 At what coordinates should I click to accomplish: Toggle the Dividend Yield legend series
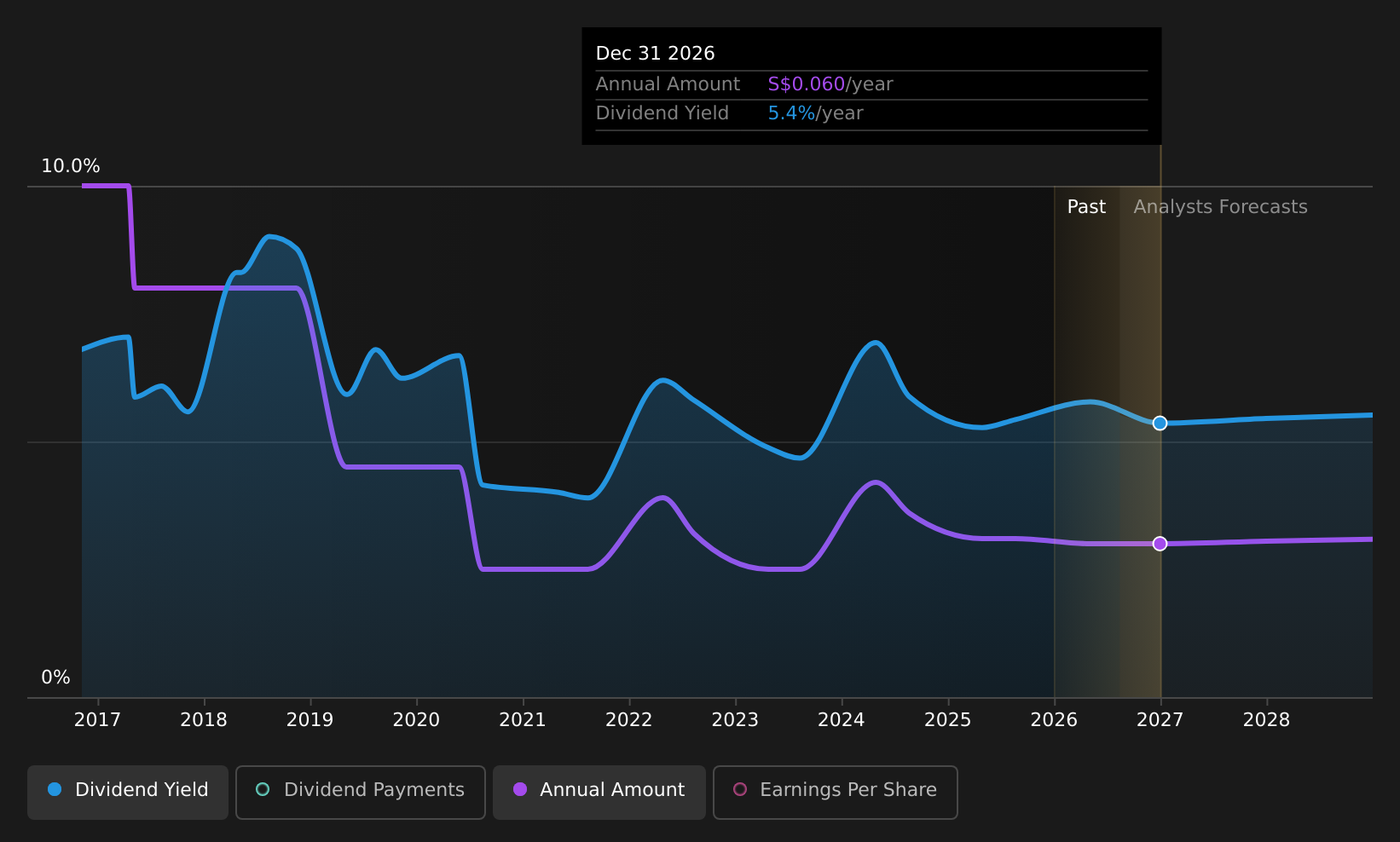(x=128, y=792)
